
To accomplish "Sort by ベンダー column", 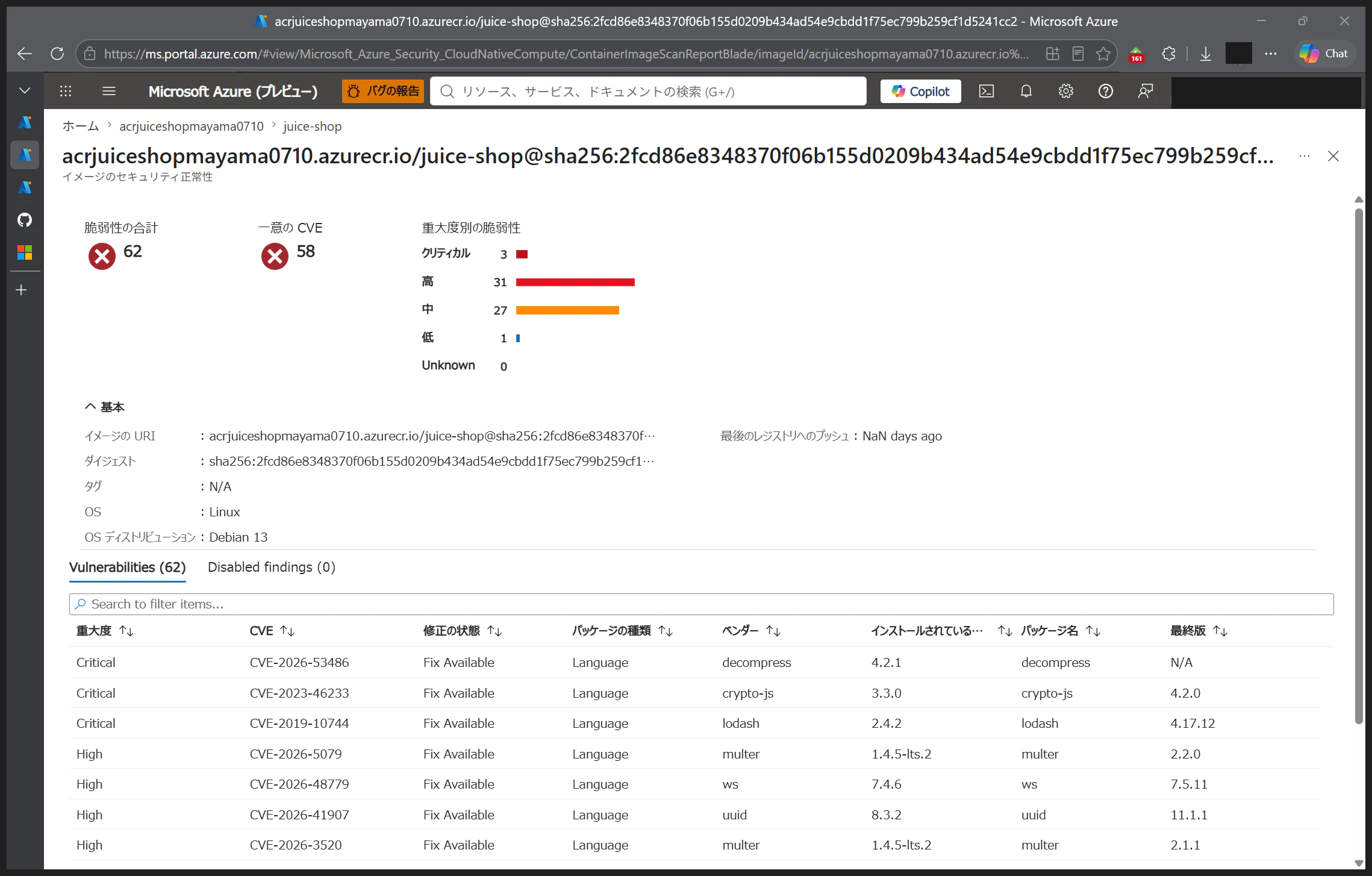I will point(752,631).
